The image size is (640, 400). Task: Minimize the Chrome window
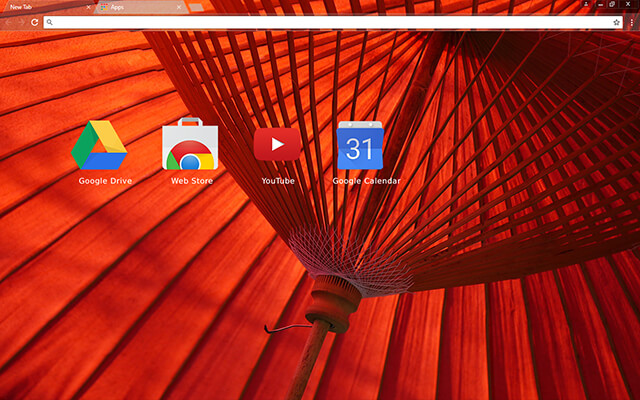coord(600,4)
